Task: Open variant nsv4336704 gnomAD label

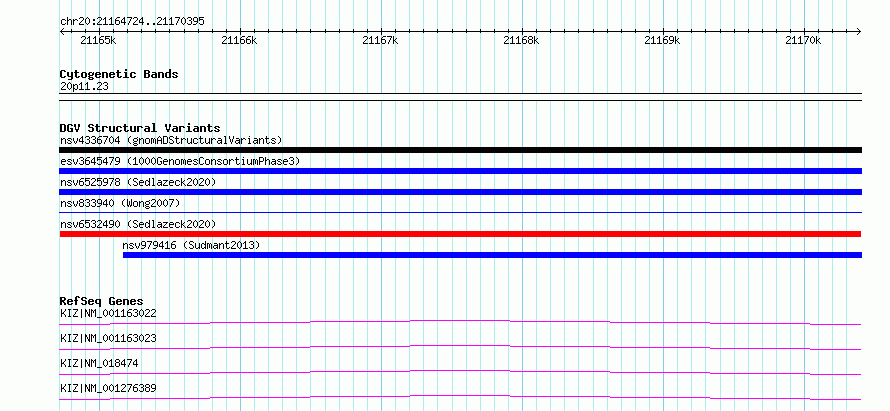Action: 171,140
